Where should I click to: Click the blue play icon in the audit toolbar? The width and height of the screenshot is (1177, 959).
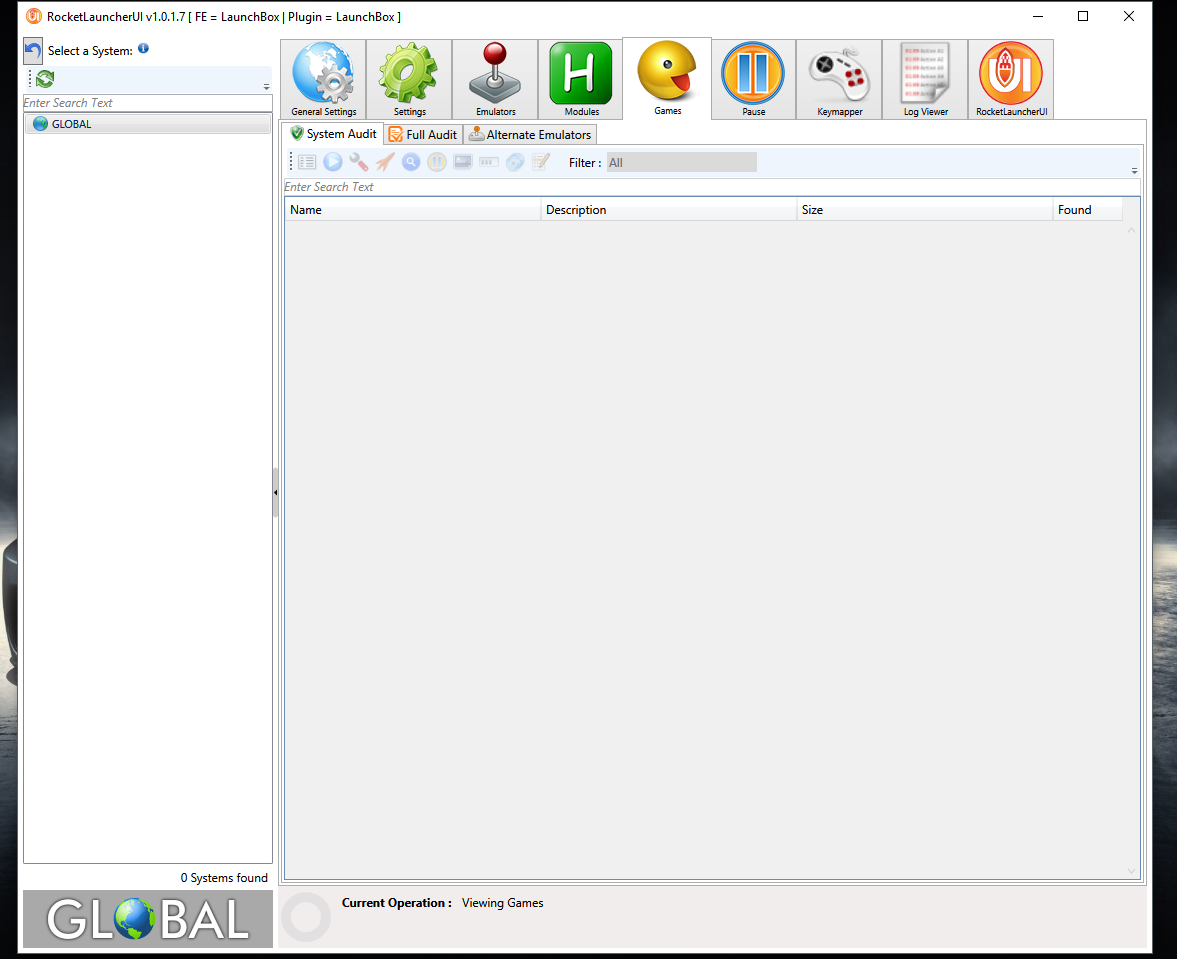click(333, 162)
